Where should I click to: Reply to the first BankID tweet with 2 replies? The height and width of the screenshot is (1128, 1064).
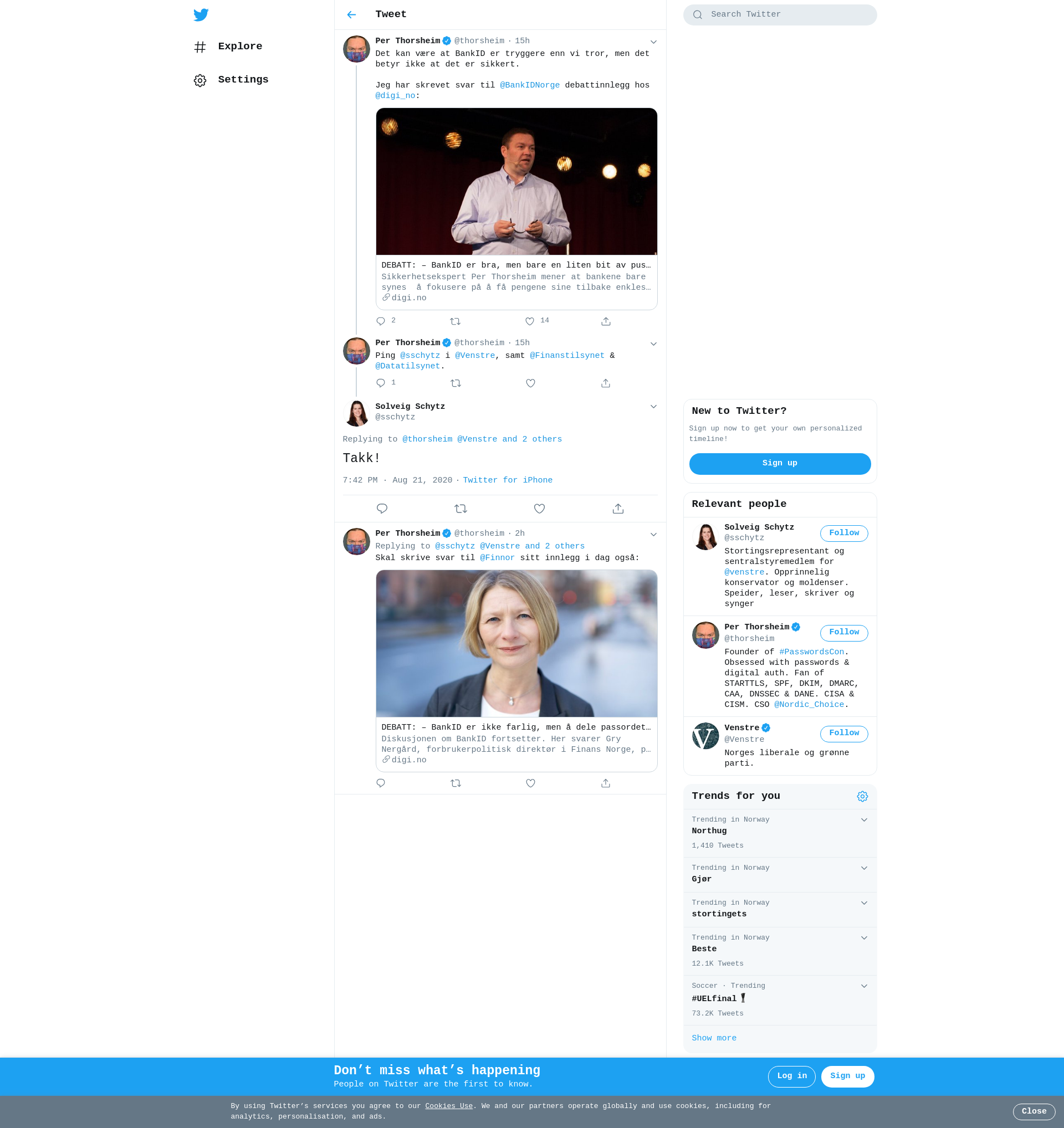click(381, 321)
